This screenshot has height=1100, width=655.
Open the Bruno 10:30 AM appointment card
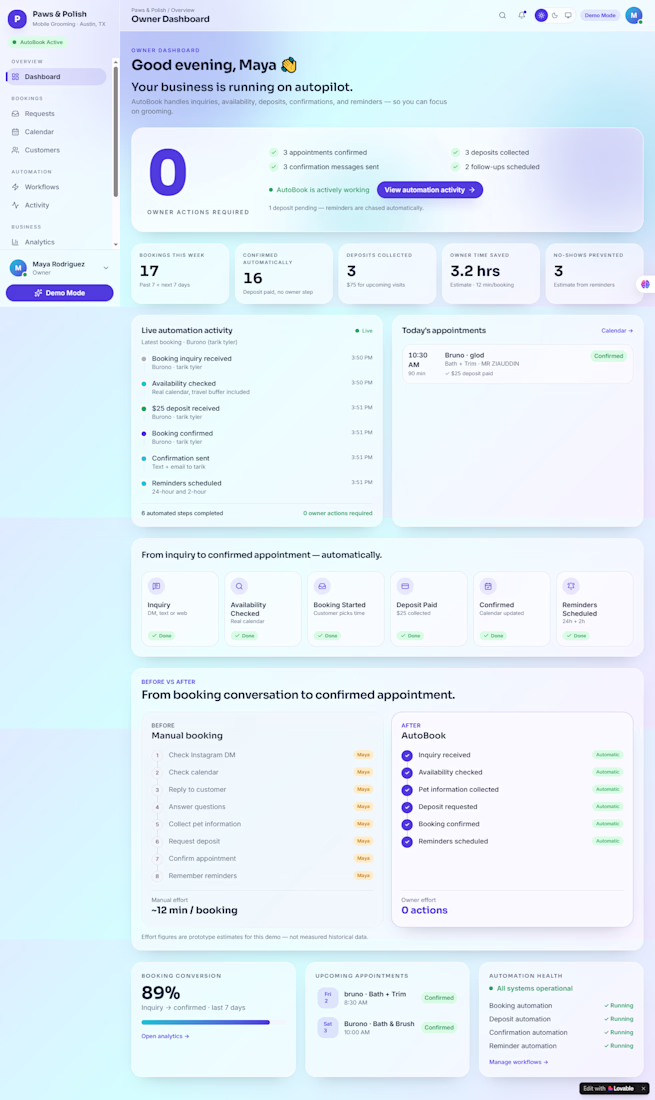518,364
